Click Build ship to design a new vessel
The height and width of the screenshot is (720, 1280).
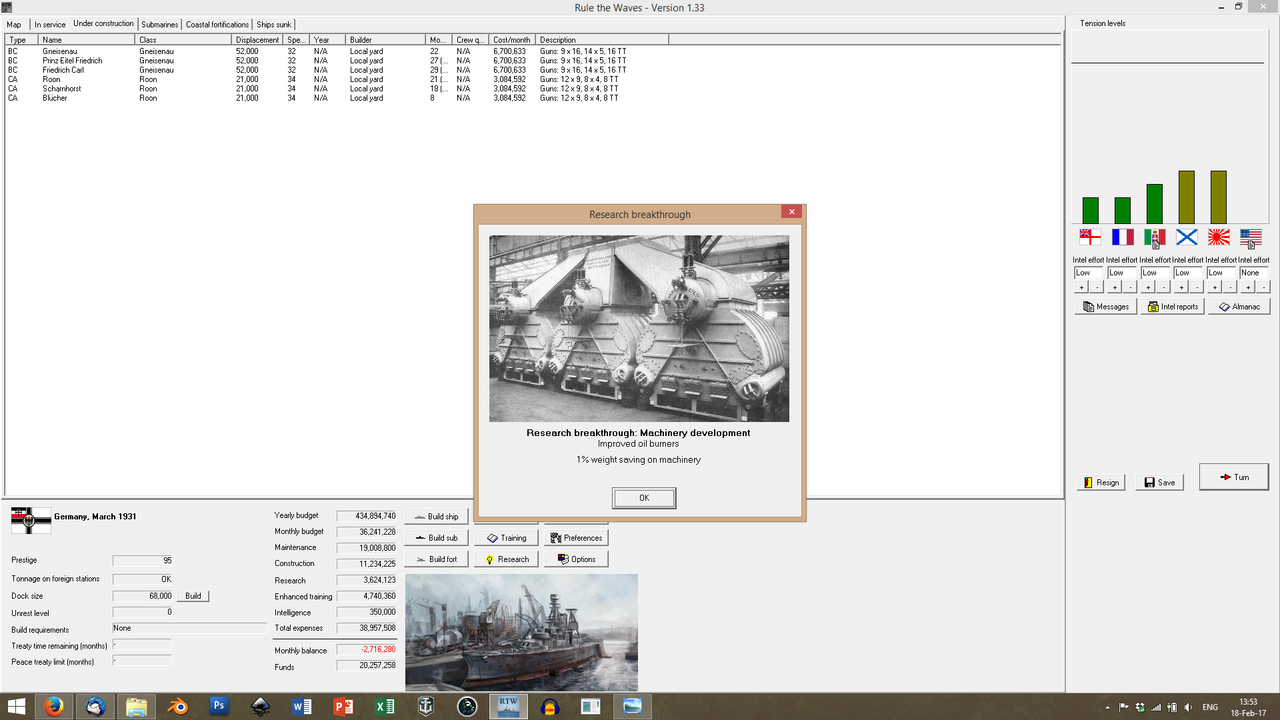click(437, 516)
